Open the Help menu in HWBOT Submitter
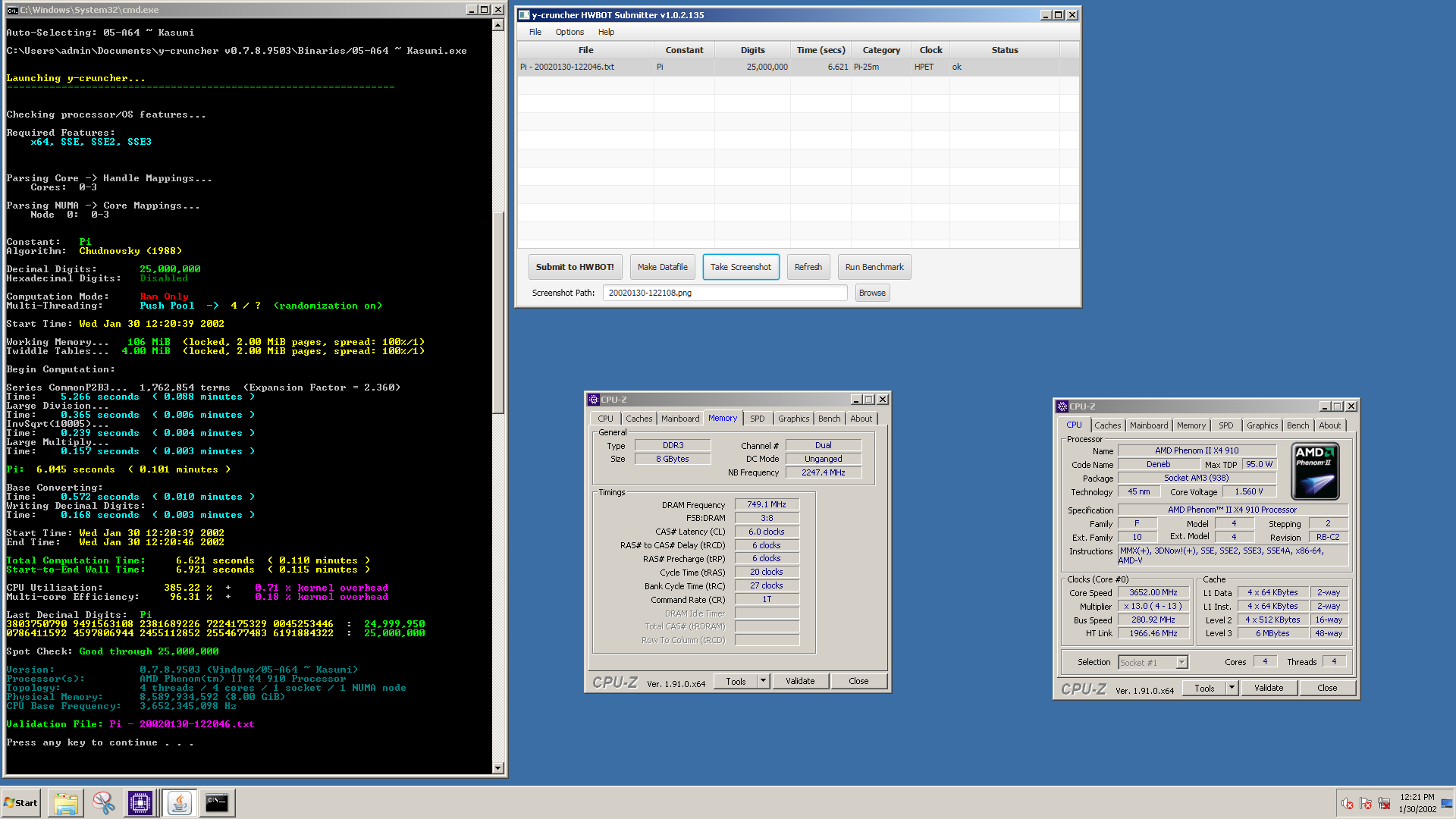Image resolution: width=1456 pixels, height=819 pixels. (606, 32)
